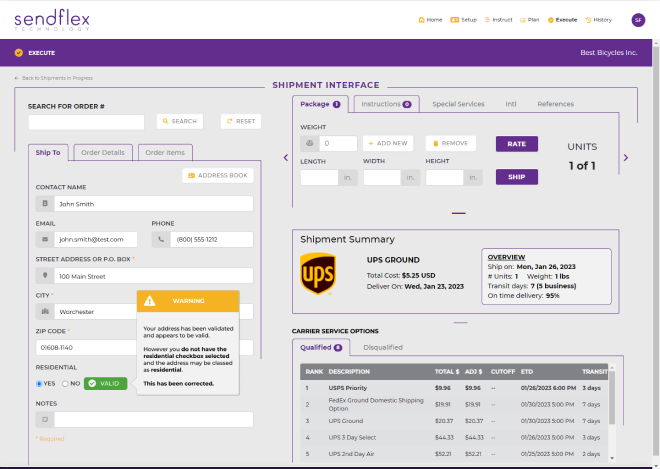Click the SF user avatar icon

point(638,20)
